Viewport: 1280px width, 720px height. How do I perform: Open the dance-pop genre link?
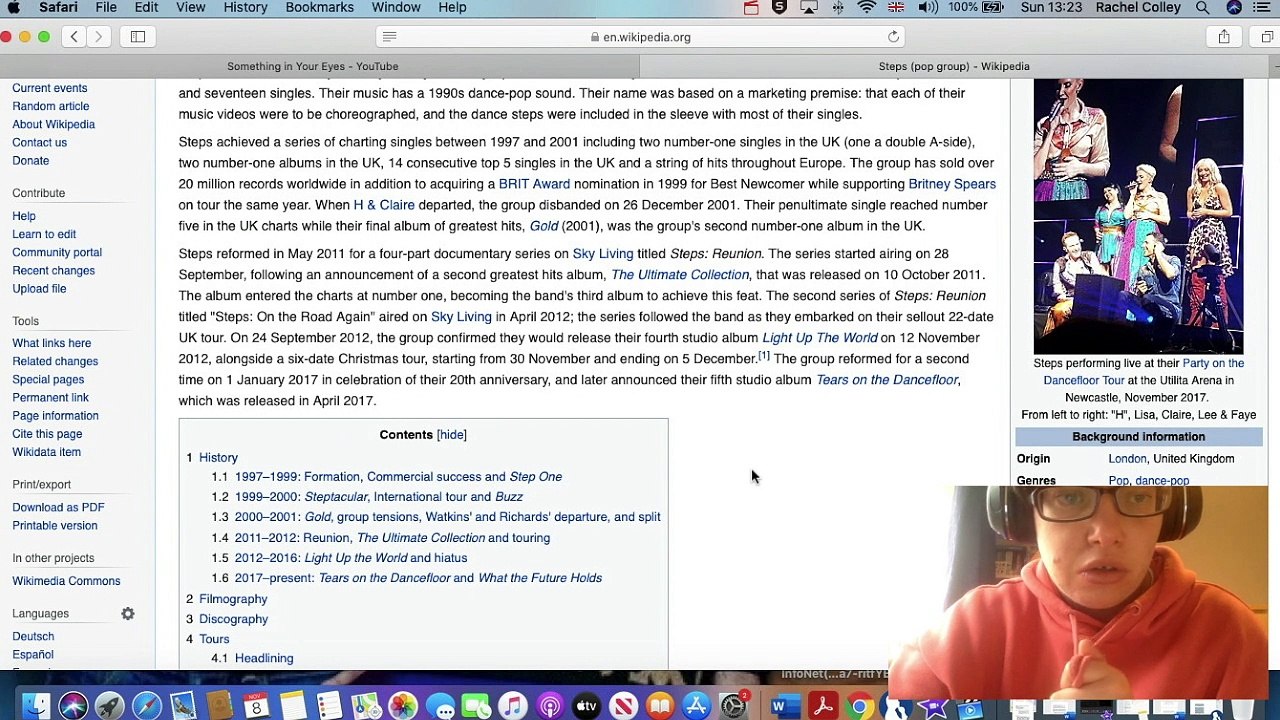[1162, 481]
